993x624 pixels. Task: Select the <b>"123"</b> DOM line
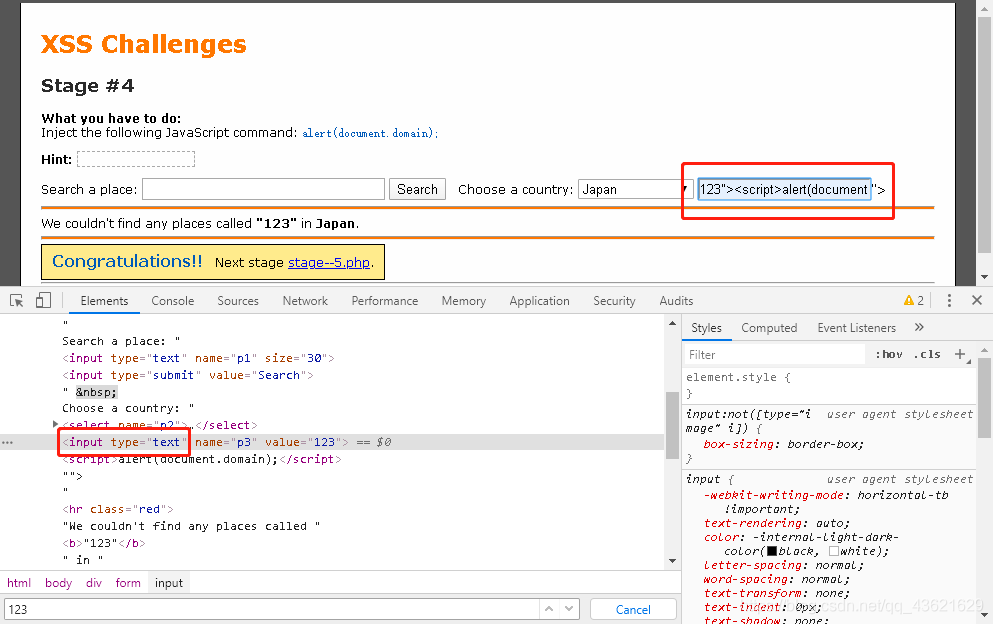point(104,543)
